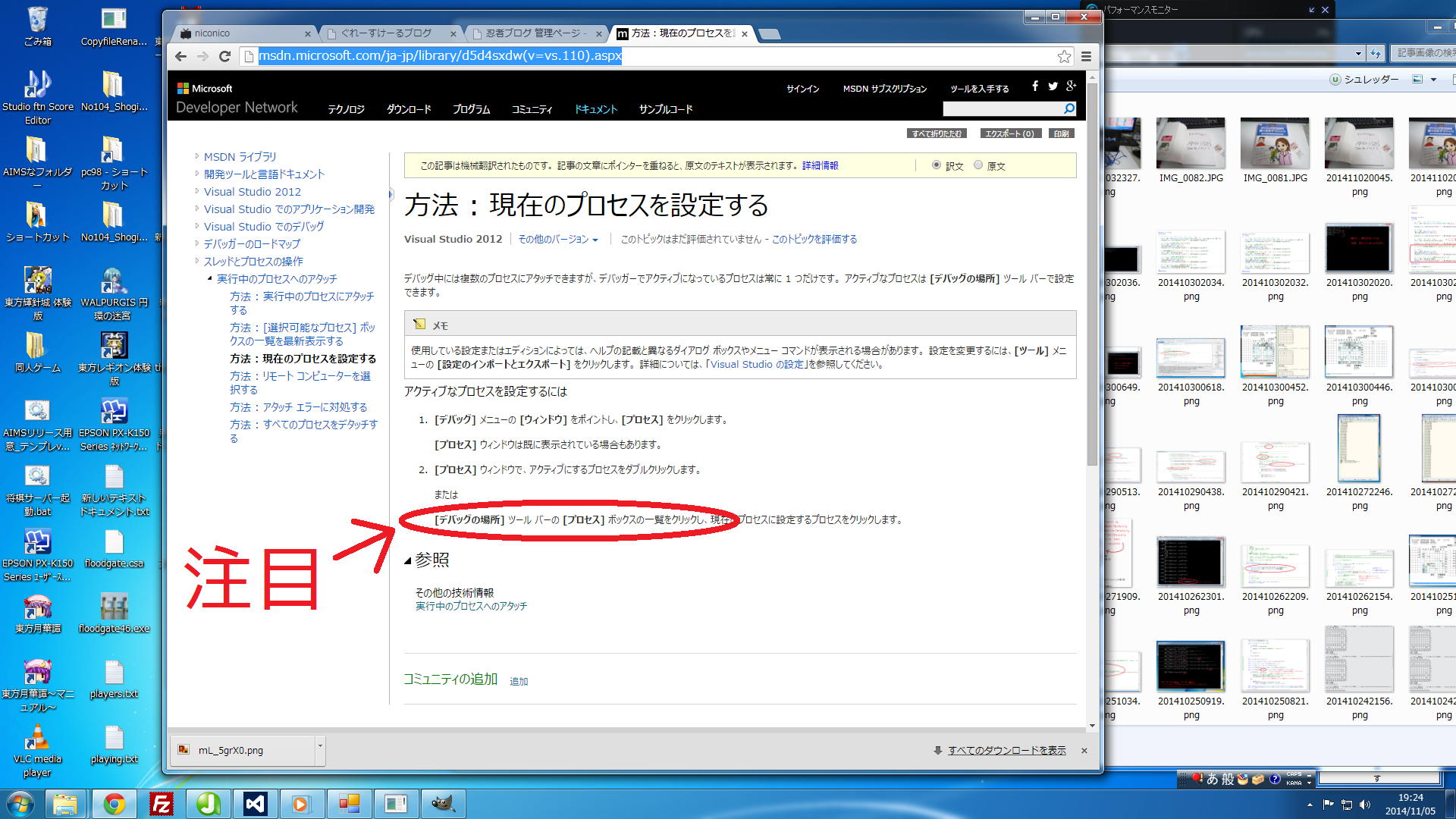
Task: Click the browser page vertical scrollbar
Action: (x=1092, y=273)
